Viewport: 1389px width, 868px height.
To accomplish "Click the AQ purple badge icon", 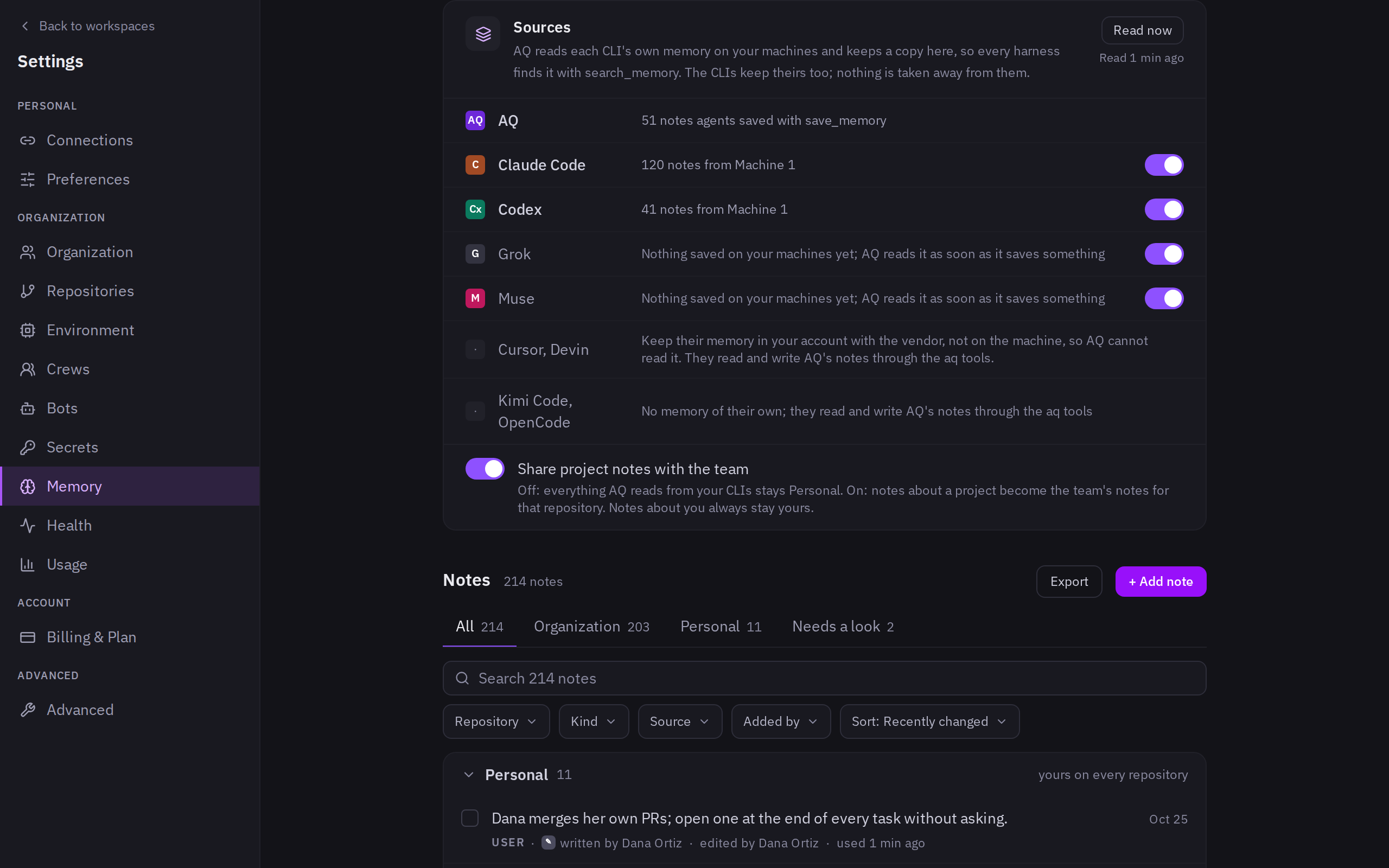I will [475, 120].
